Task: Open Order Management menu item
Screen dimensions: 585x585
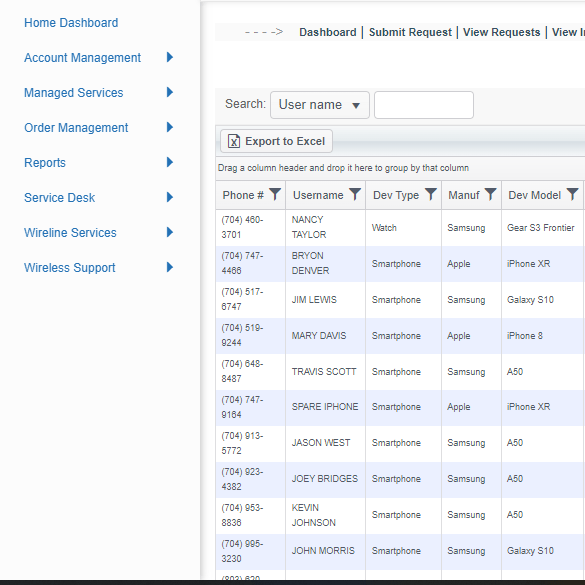Action: tap(76, 128)
